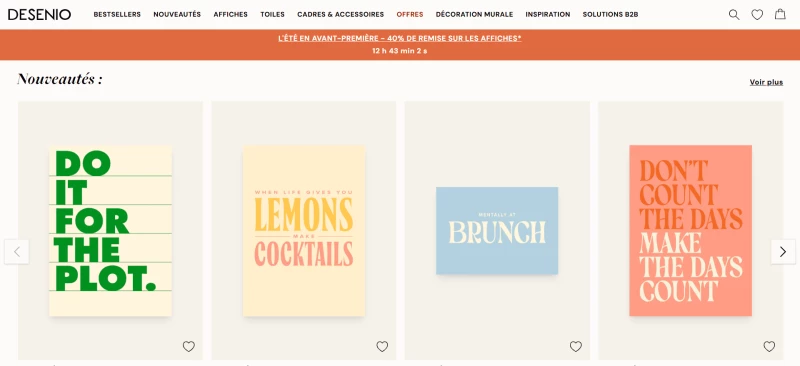Go to the next carousel slide
The width and height of the screenshot is (800, 366).
[x=783, y=252]
